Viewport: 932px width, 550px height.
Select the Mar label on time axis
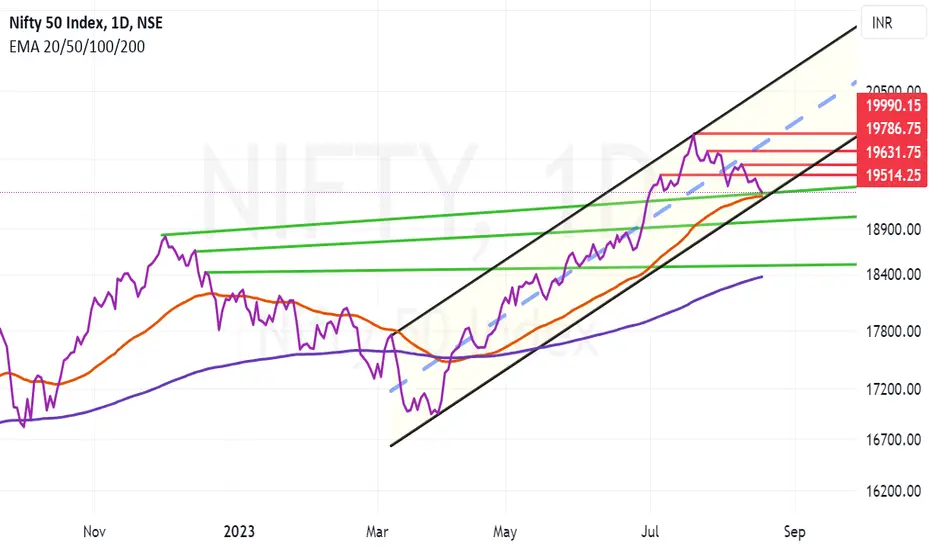tap(377, 531)
